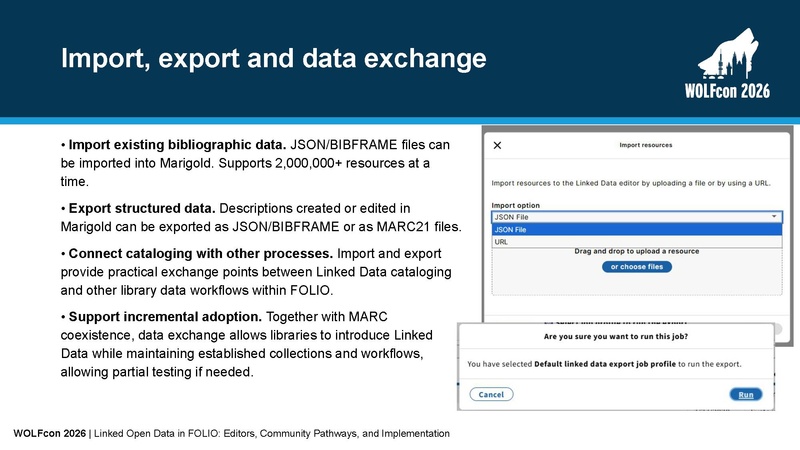Click 'Support incremental adoption.' bullet heading
This screenshot has width=800, height=450.
165,317
